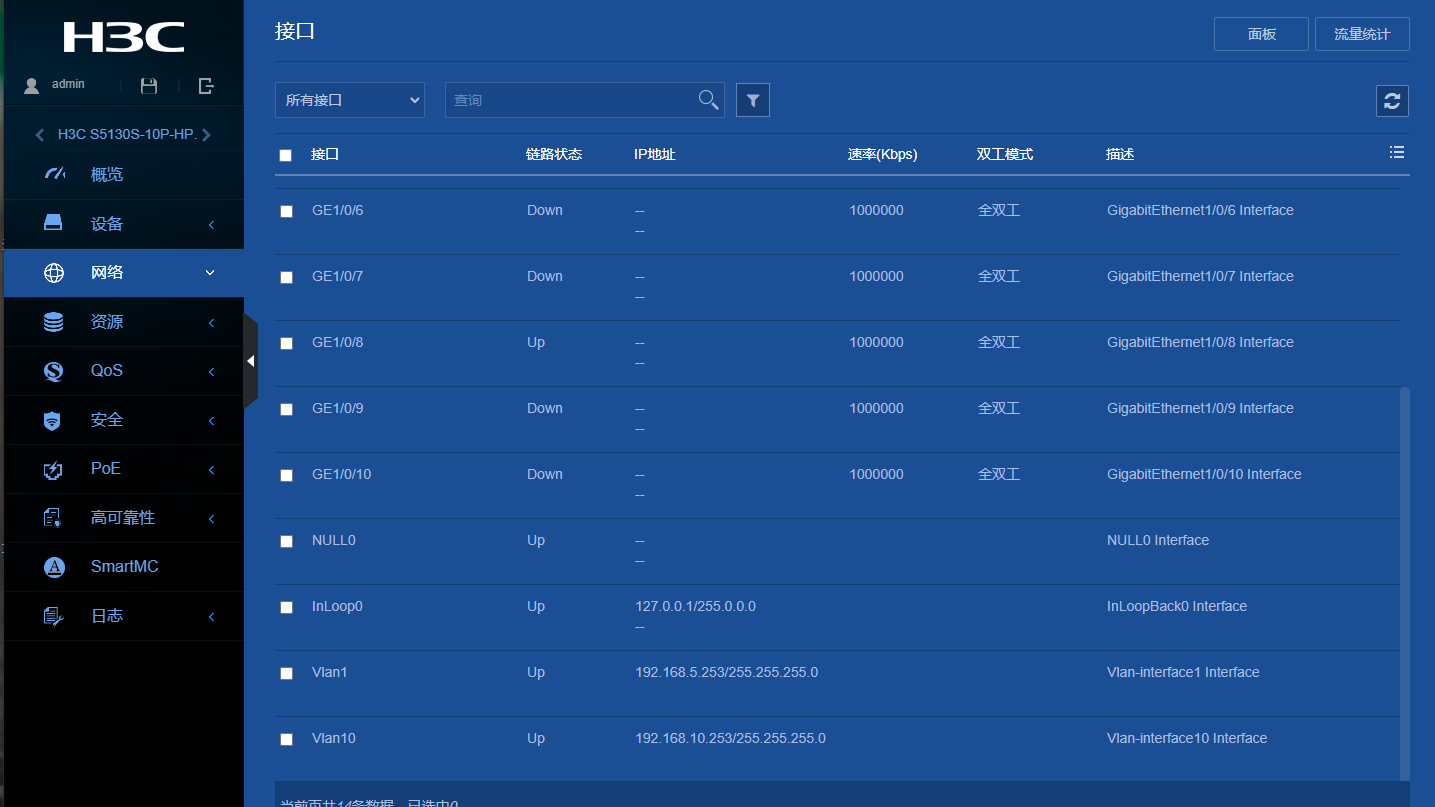Viewport: 1435px width, 807px height.
Task: Click the 全双工 duplex cell for GE1/0/9
Action: coord(999,408)
